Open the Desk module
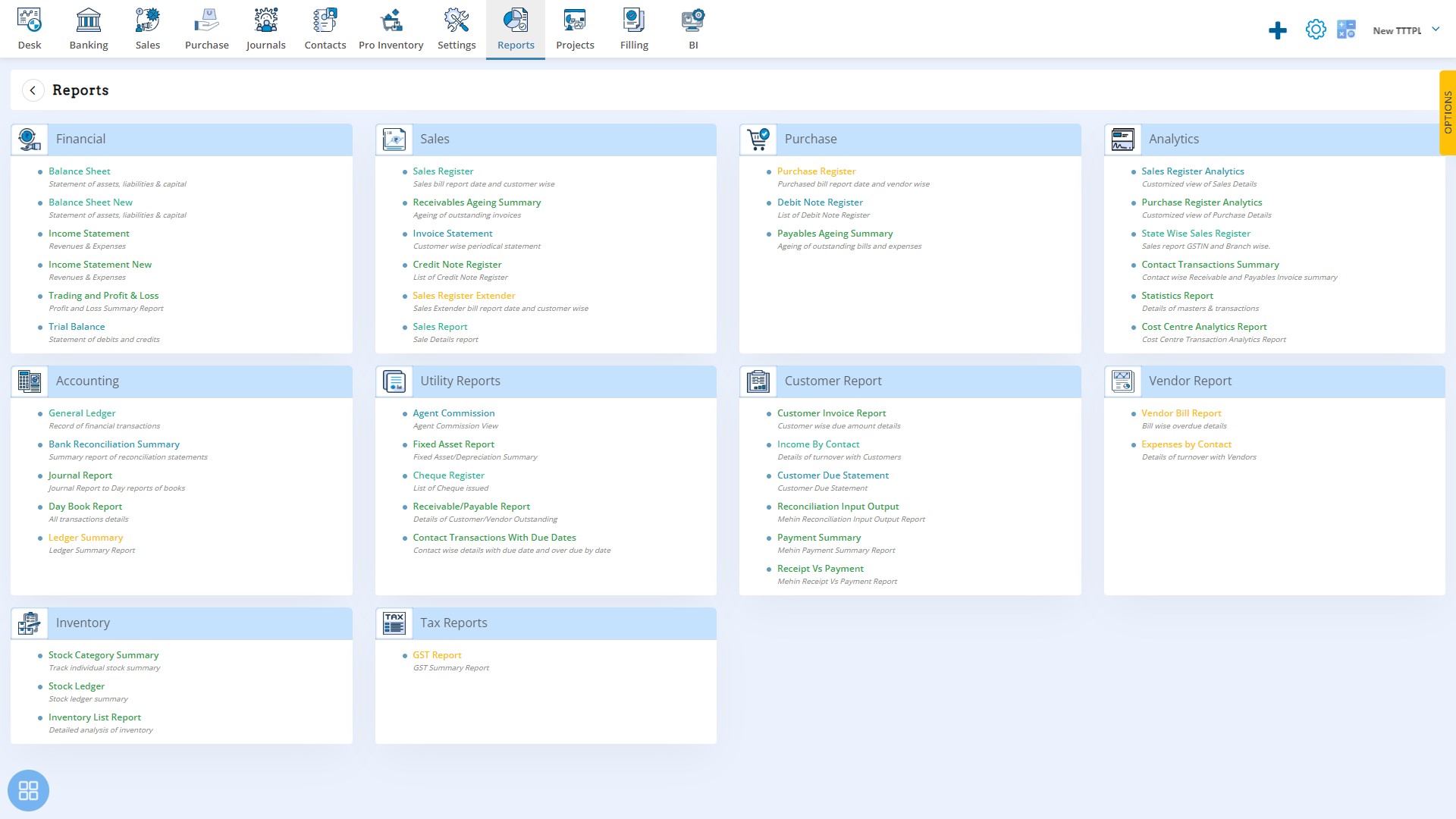1456x819 pixels. click(x=29, y=28)
